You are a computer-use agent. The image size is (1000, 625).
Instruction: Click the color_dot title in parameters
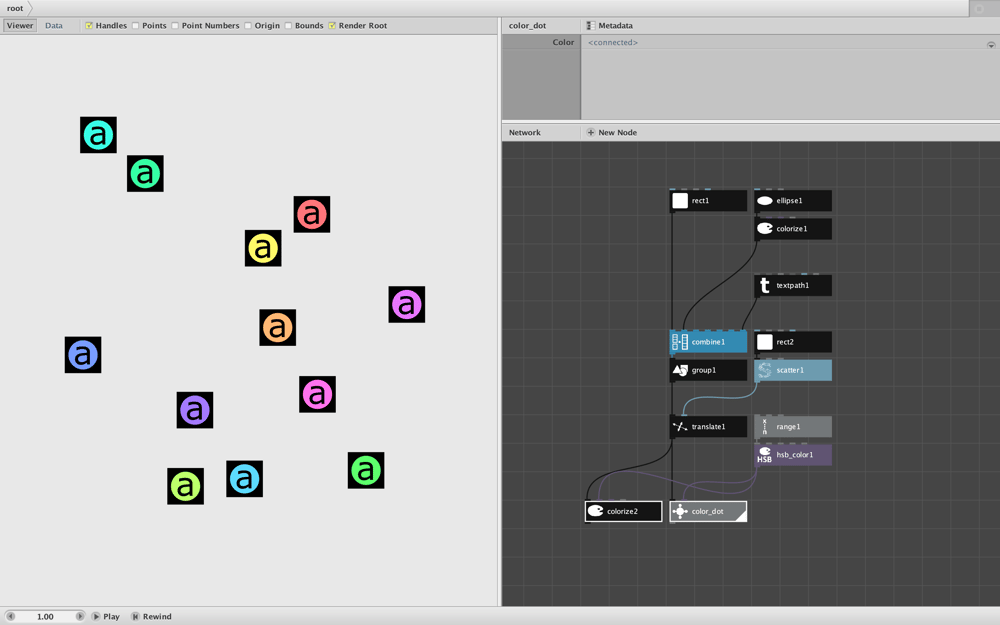tap(527, 26)
